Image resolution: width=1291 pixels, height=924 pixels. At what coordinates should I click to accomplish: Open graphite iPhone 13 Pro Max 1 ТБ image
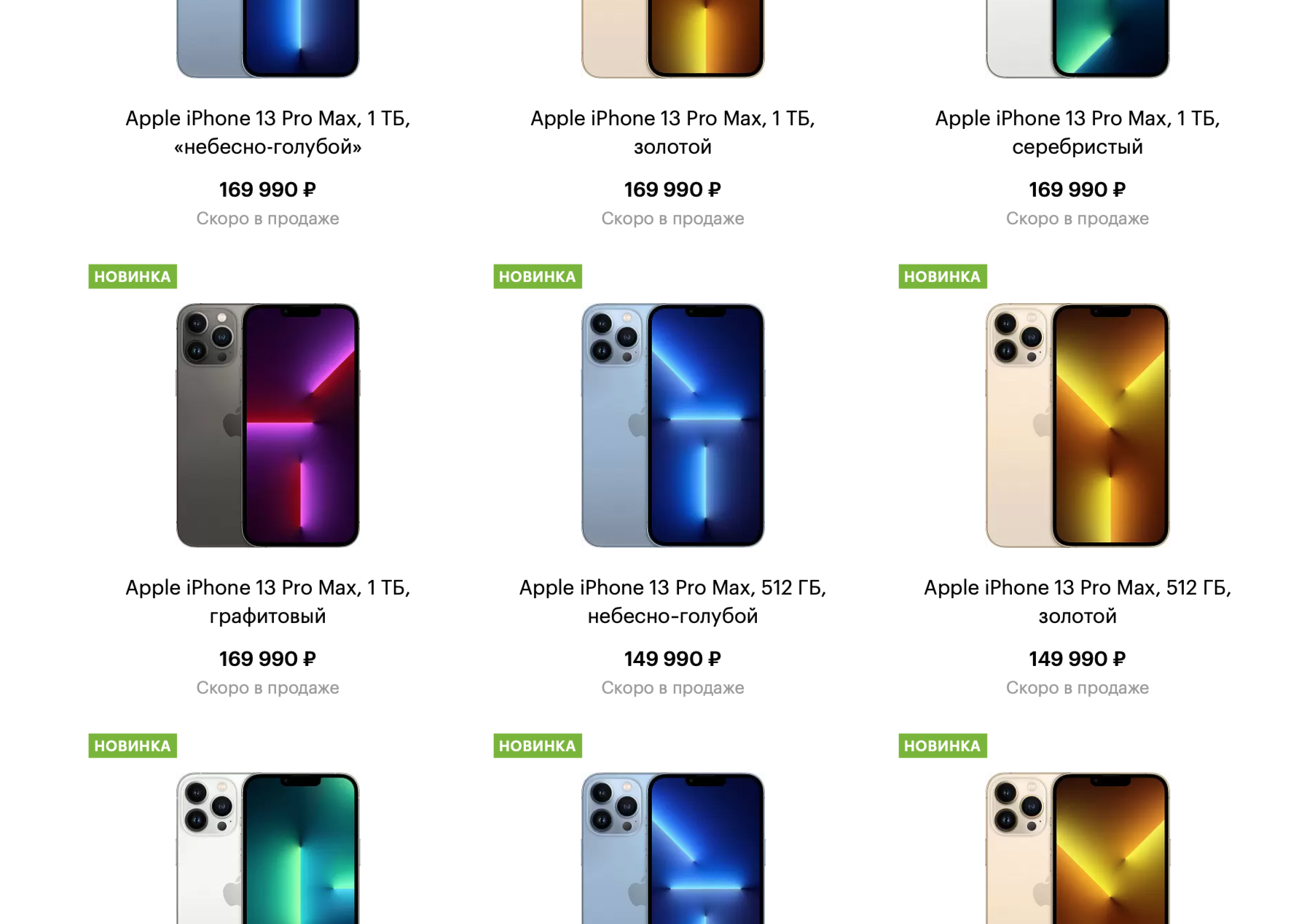[267, 426]
